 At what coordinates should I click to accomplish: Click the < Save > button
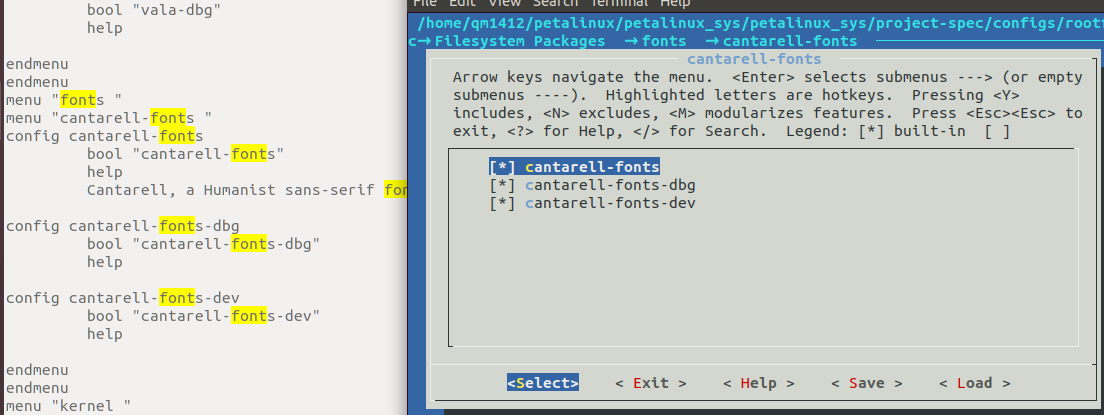(x=866, y=383)
